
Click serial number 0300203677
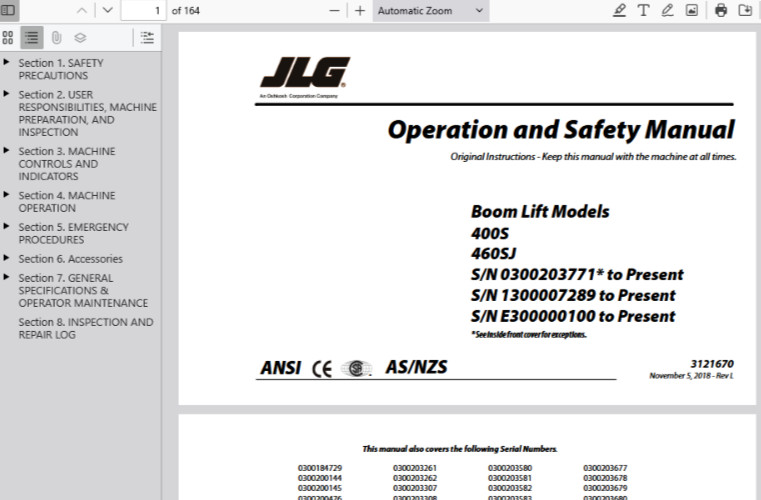[605, 468]
